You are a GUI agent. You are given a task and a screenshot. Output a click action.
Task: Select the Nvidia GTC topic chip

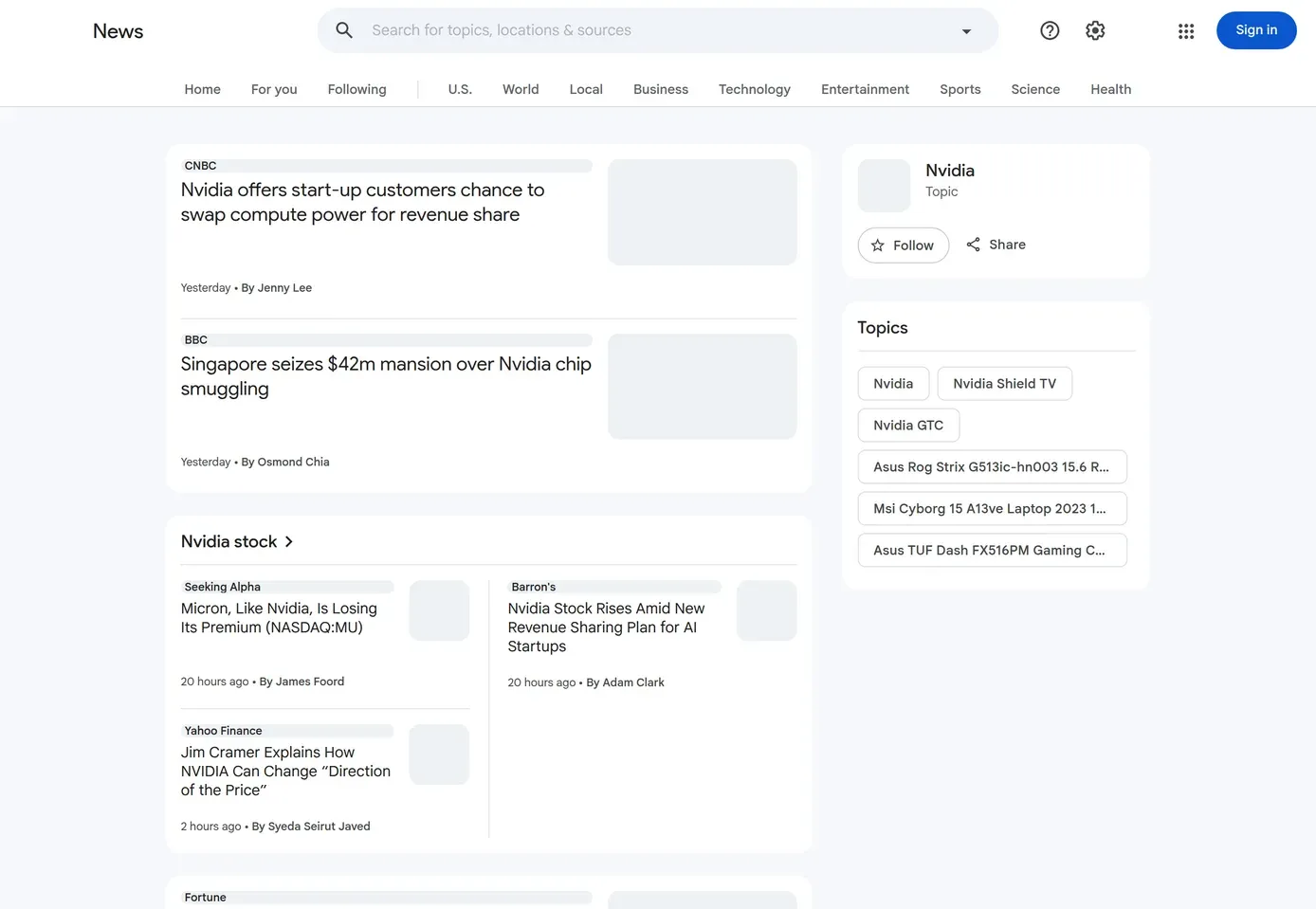point(908,426)
